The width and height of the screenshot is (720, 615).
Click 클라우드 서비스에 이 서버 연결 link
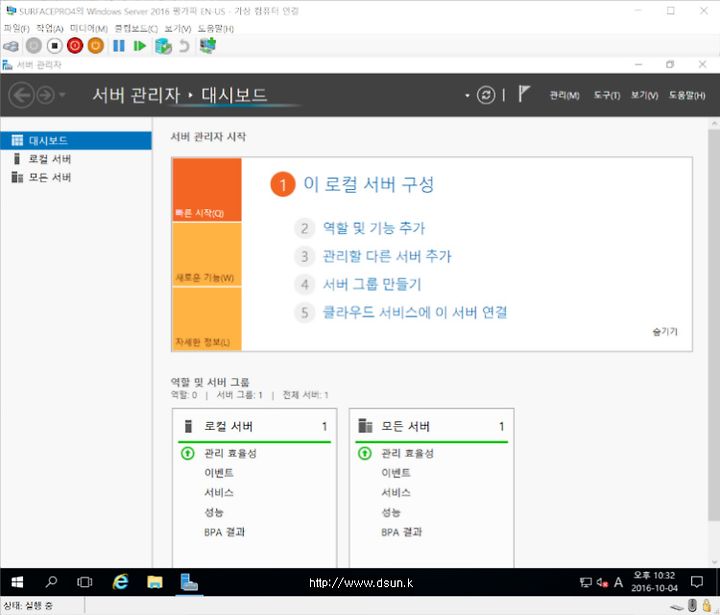415,313
